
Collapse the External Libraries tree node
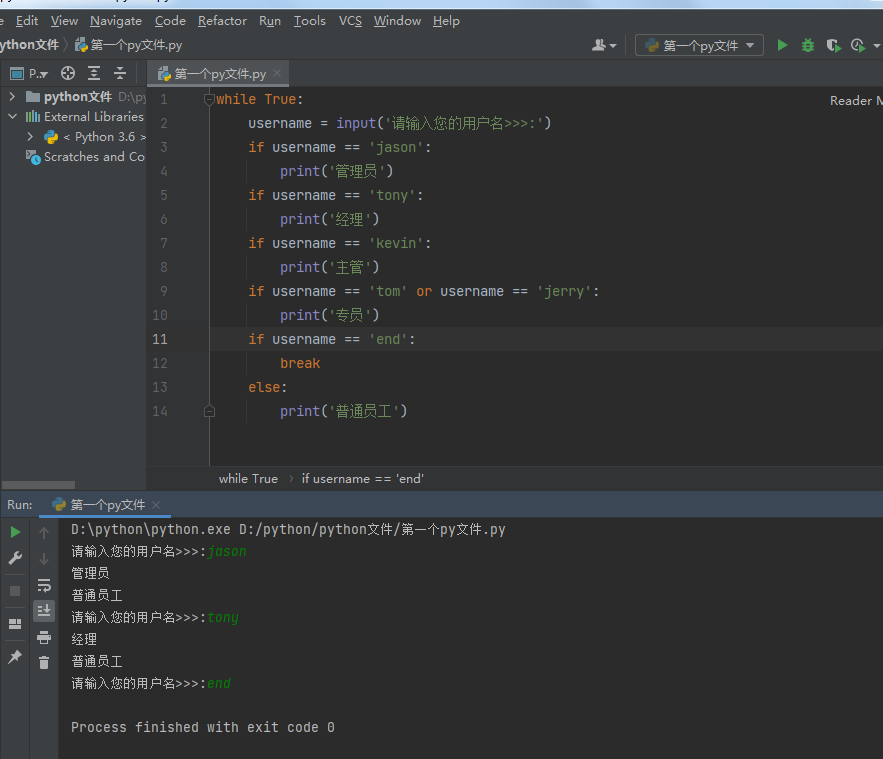(12, 117)
